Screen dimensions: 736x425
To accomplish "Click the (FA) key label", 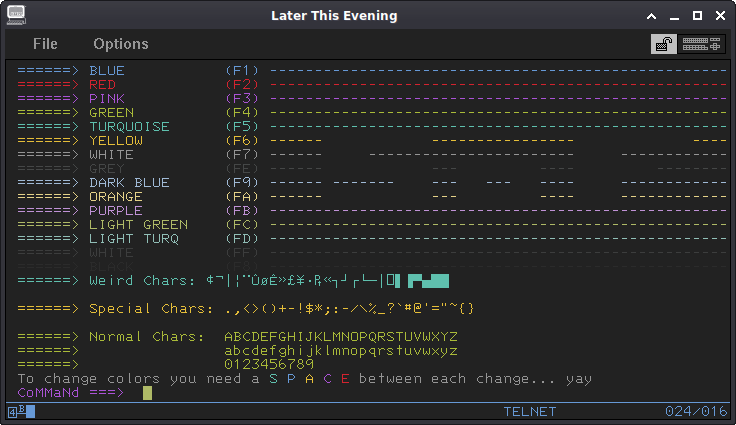I will coord(242,197).
